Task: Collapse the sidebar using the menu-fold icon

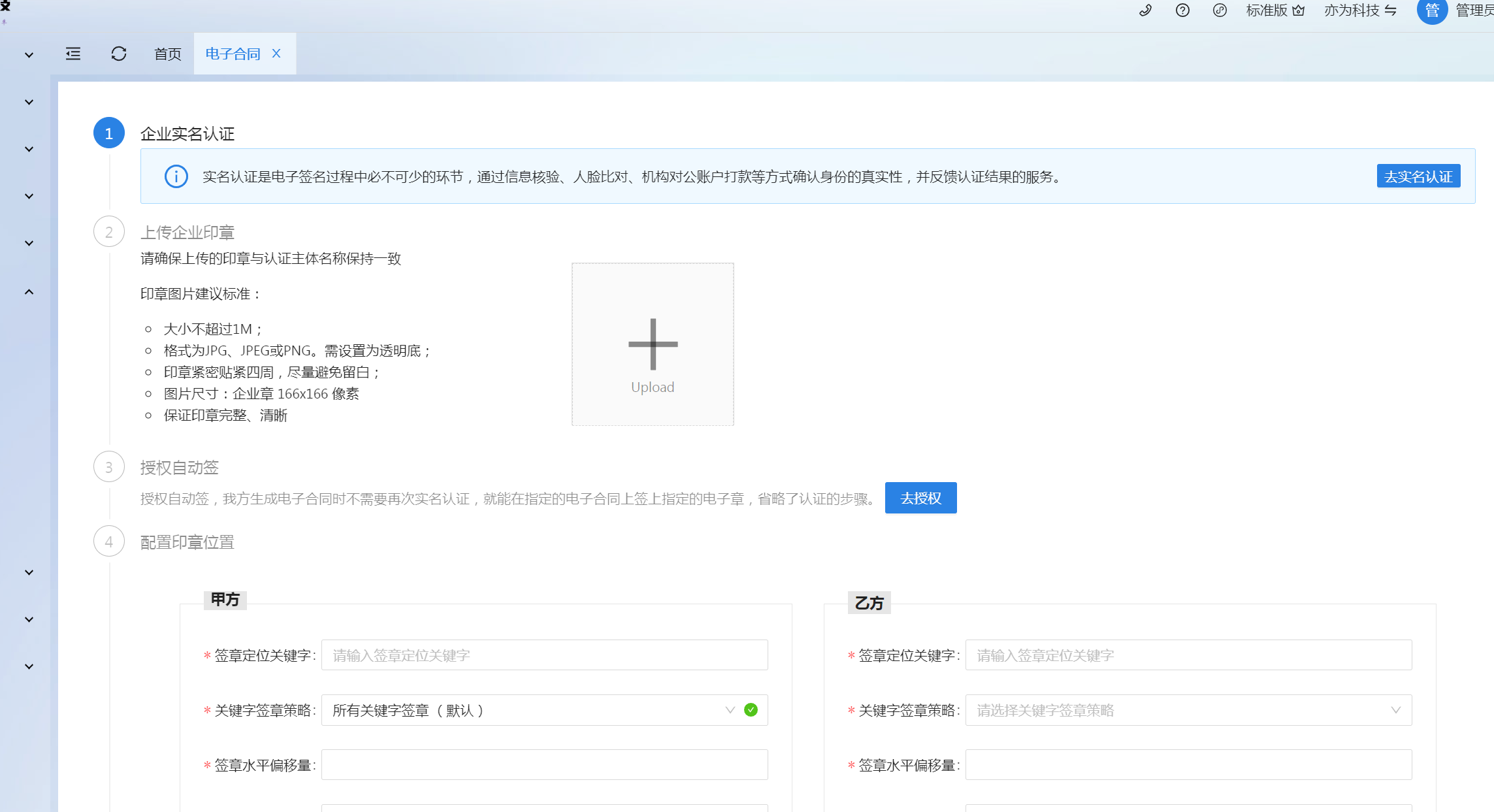Action: pos(73,54)
